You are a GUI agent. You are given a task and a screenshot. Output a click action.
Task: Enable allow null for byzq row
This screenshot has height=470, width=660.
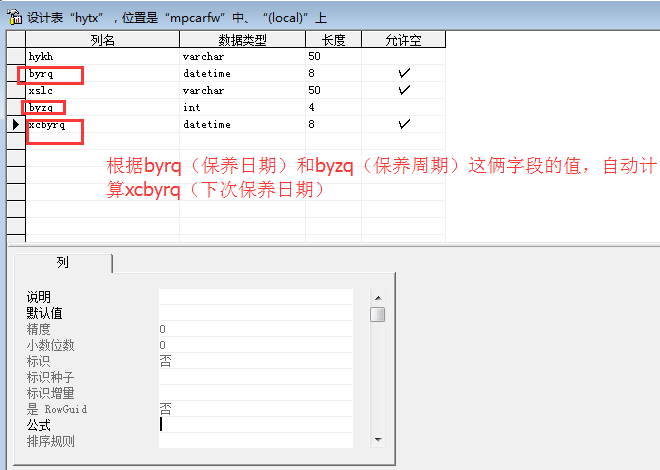click(404, 107)
